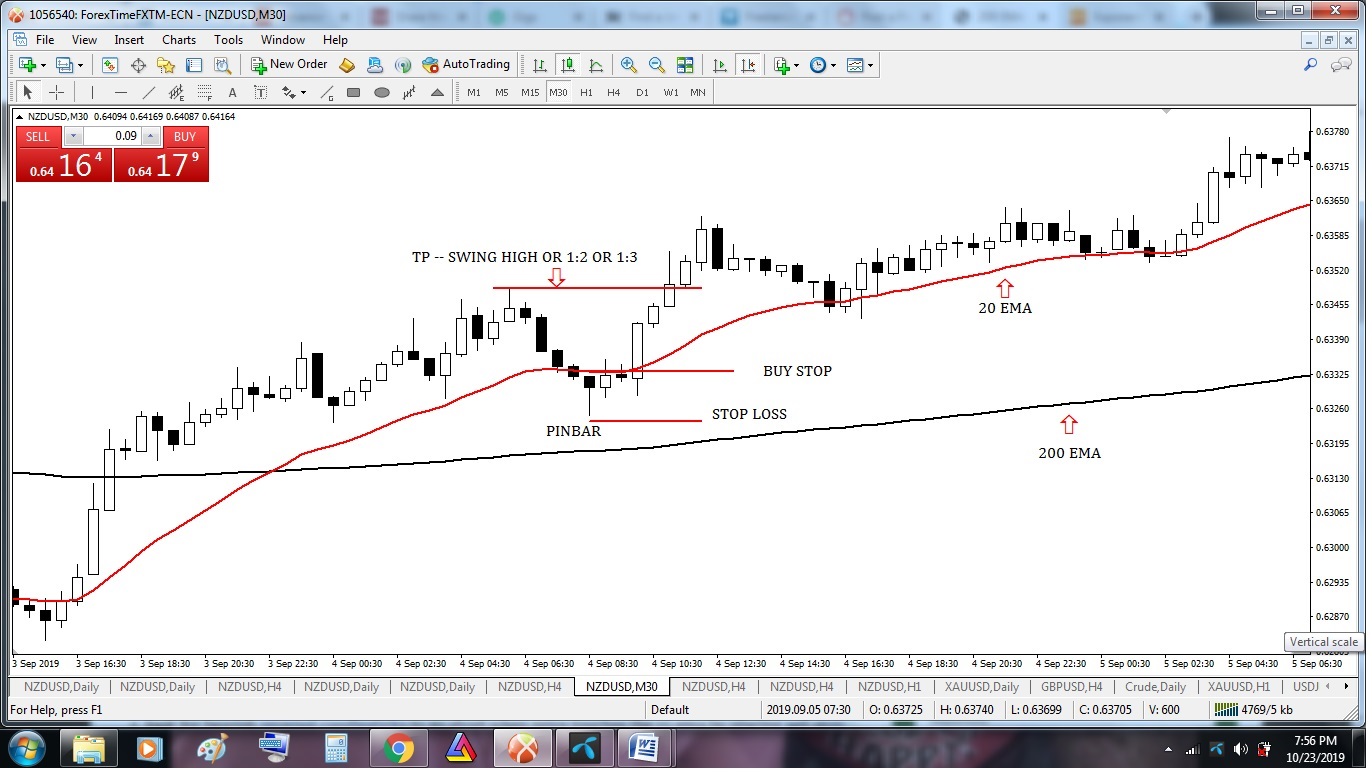Open the profiles dropdown arrow
The height and width of the screenshot is (776, 1372).
pos(80,65)
